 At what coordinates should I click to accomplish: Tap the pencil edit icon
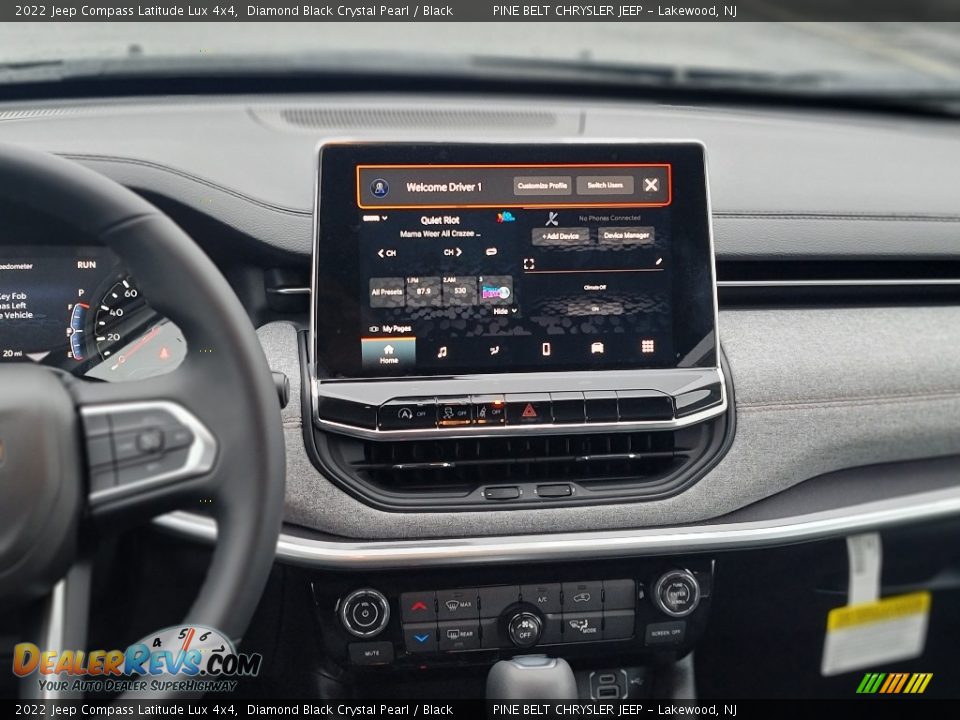[659, 261]
